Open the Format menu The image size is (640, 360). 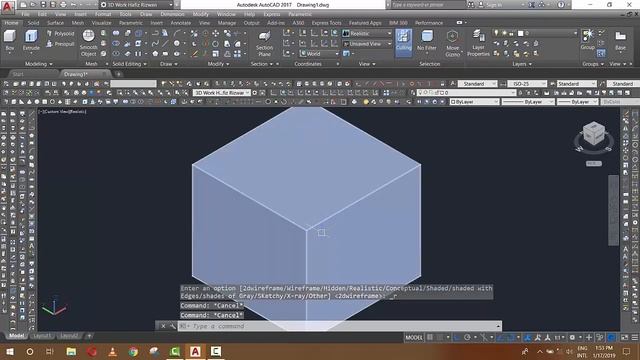[103, 14]
